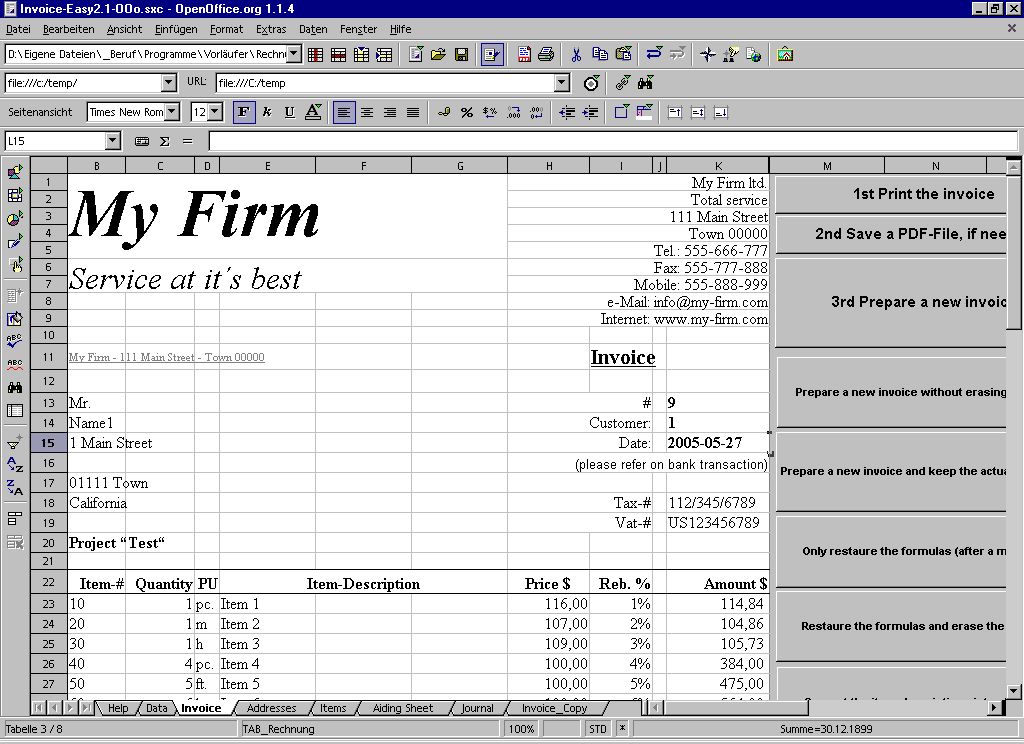This screenshot has height=744, width=1024.
Task: Toggle auto spellcheck (ABC red wavy underline)
Action: pyautogui.click(x=14, y=364)
